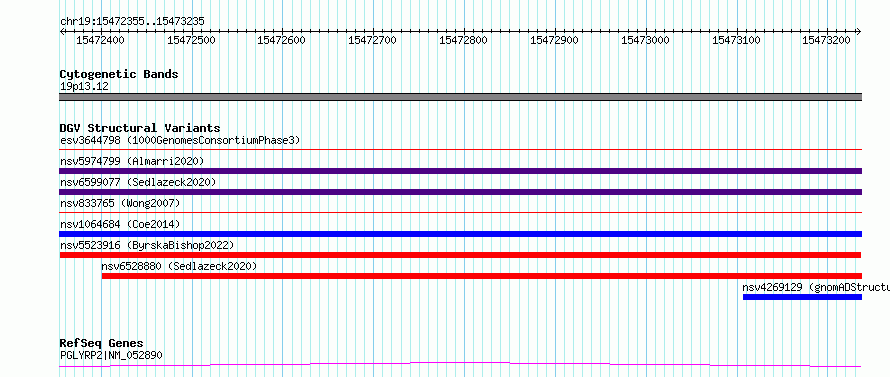The image size is (890, 377).
Task: Click ruler position 15473100
Action: click(x=736, y=40)
